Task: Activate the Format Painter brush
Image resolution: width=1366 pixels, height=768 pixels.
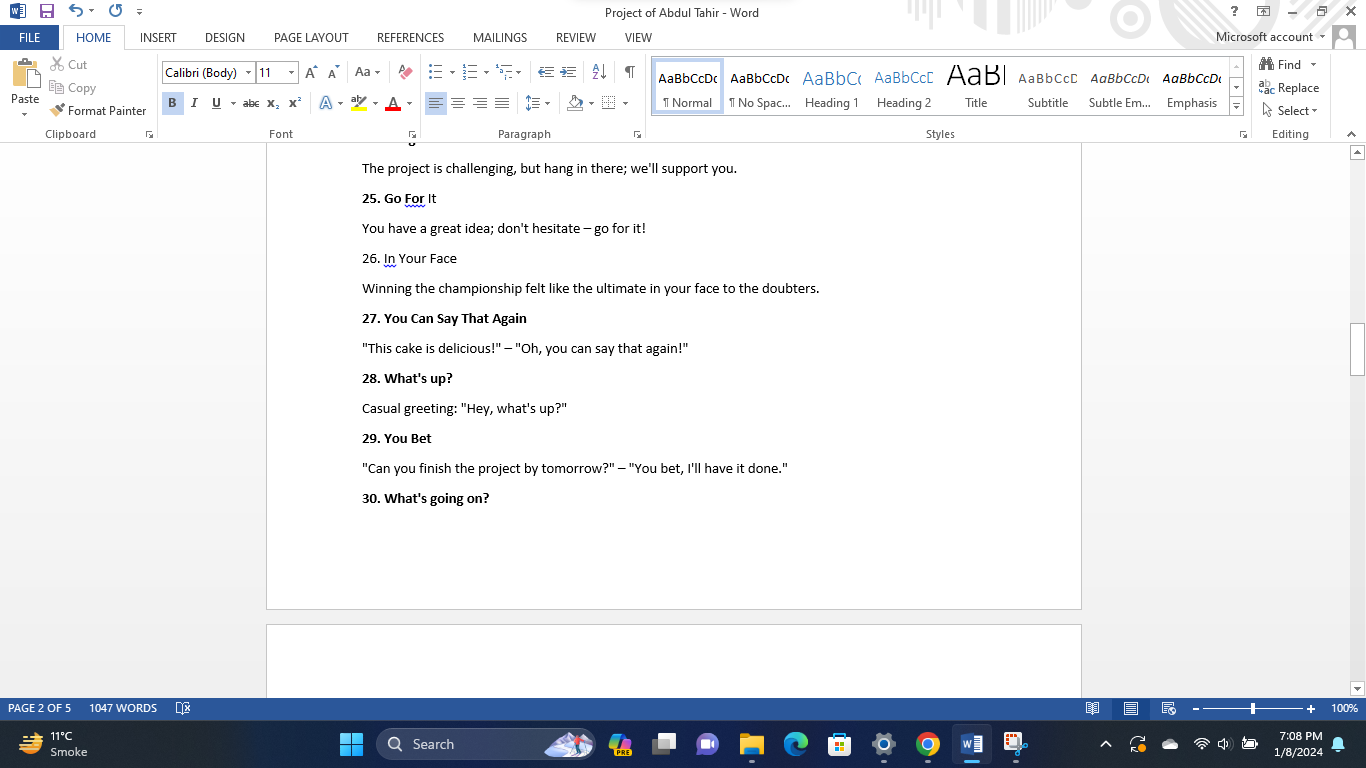Action: click(98, 110)
